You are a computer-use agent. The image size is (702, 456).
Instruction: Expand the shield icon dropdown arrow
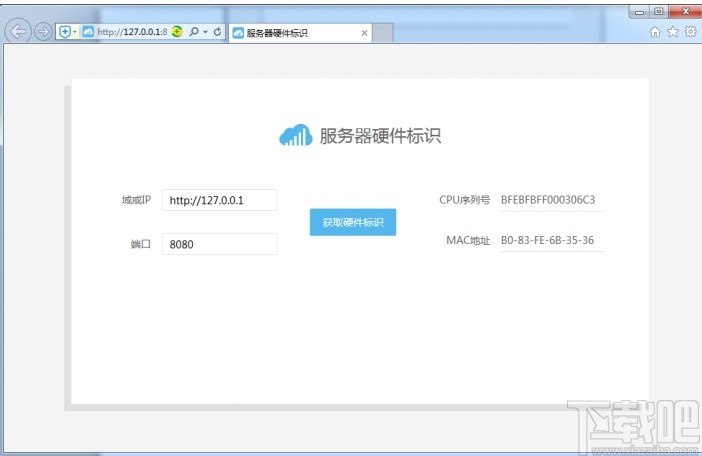[x=75, y=32]
